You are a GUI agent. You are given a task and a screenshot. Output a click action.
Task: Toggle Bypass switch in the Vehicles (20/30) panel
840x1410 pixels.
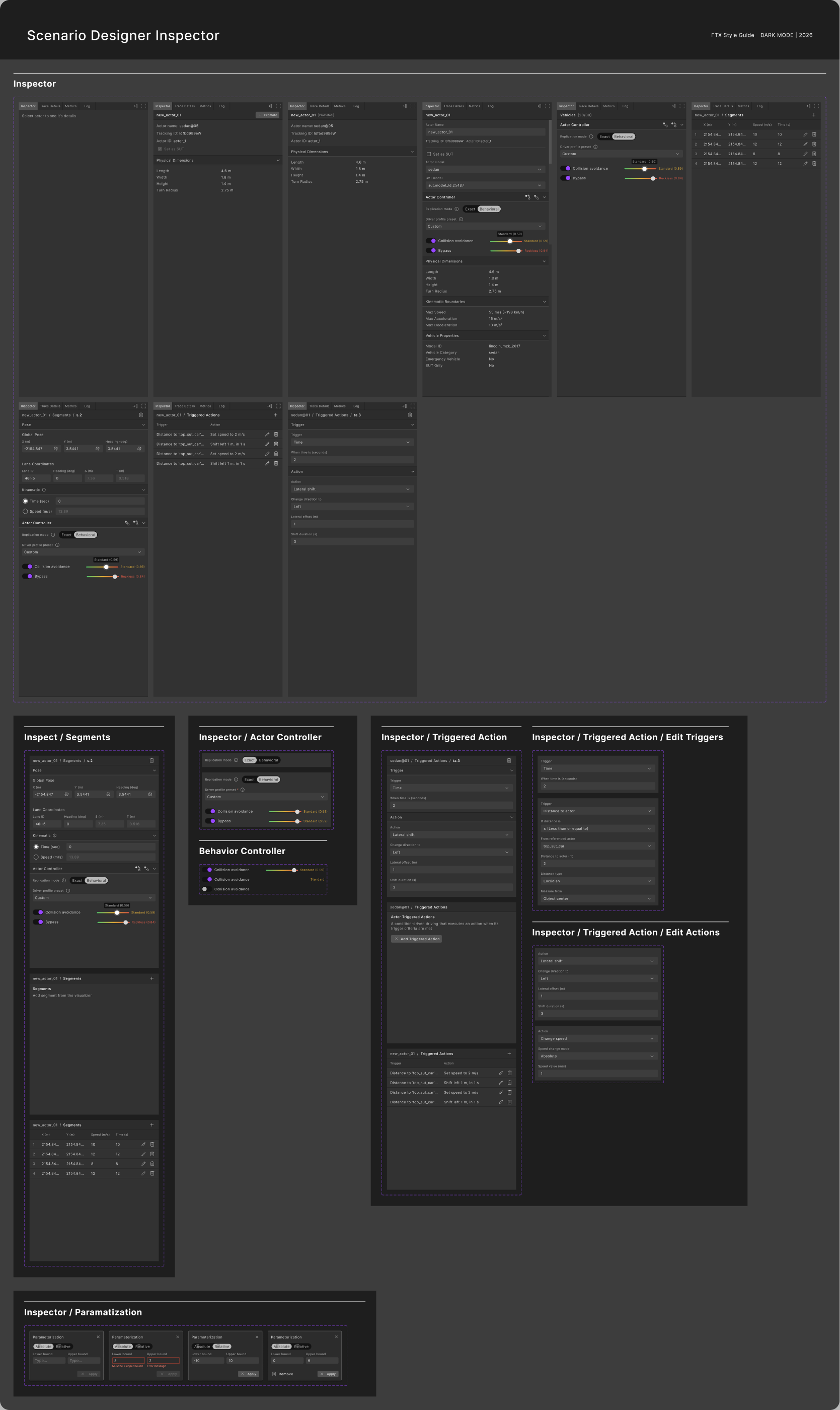tap(565, 178)
